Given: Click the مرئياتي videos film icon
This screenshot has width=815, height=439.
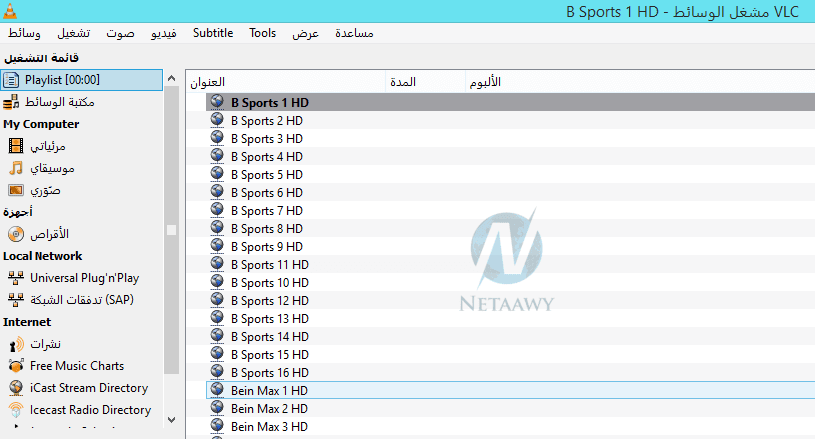Looking at the screenshot, I should [x=16, y=146].
